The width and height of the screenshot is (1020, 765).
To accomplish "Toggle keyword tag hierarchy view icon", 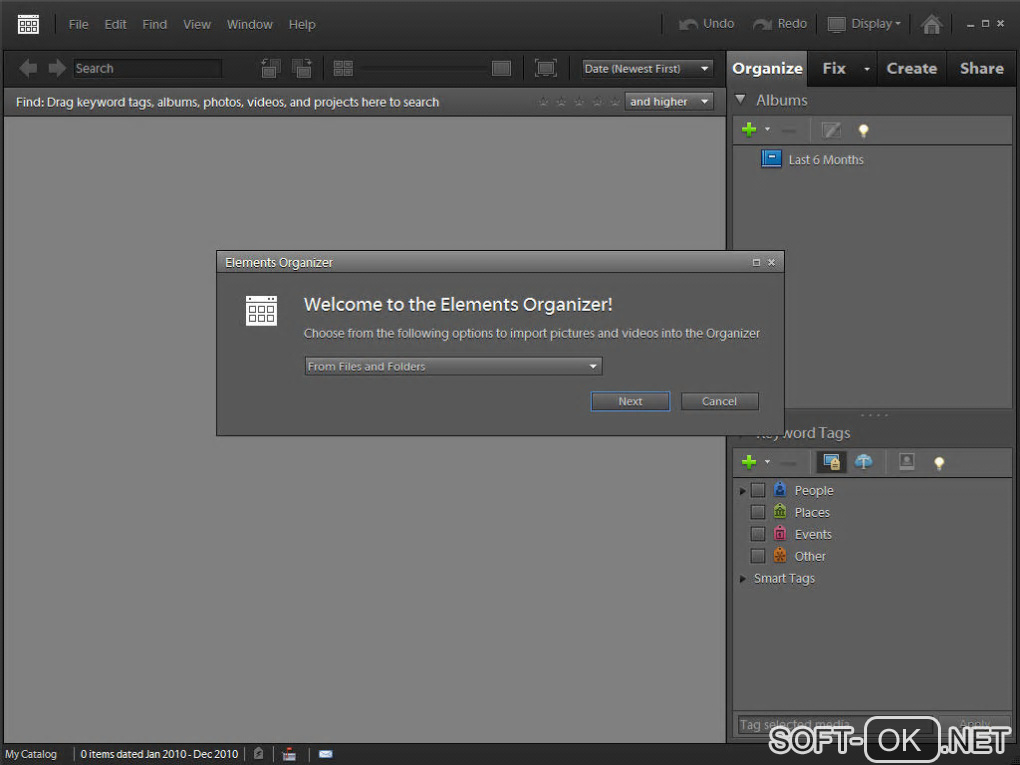I will (831, 462).
